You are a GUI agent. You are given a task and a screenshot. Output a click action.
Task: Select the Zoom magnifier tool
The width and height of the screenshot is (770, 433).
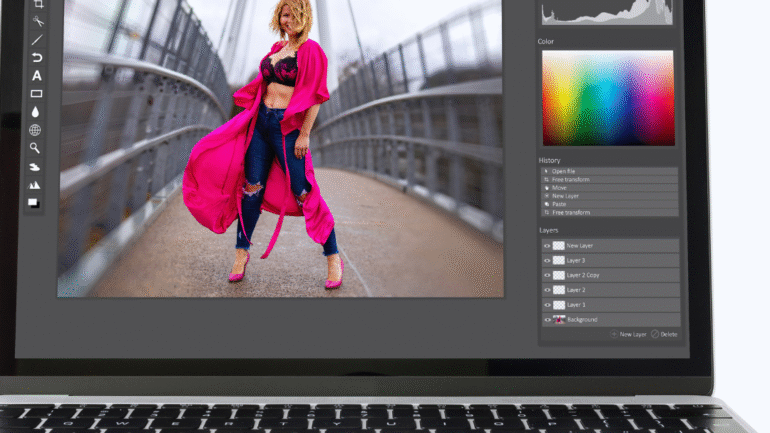point(34,148)
